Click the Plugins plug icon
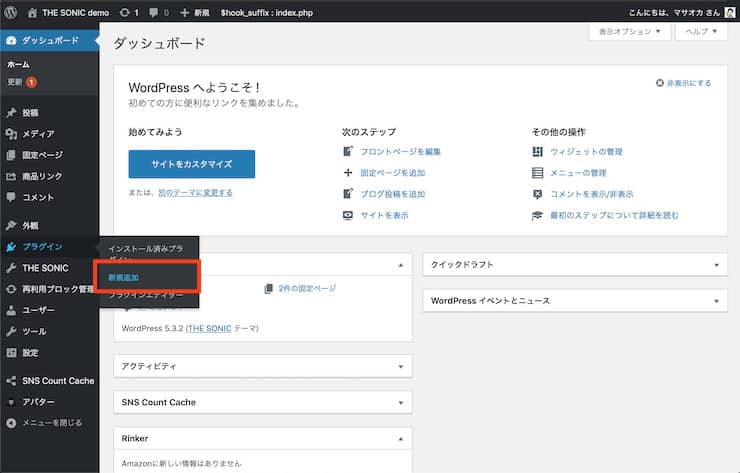Screen dimensions: 740x473 point(11,246)
